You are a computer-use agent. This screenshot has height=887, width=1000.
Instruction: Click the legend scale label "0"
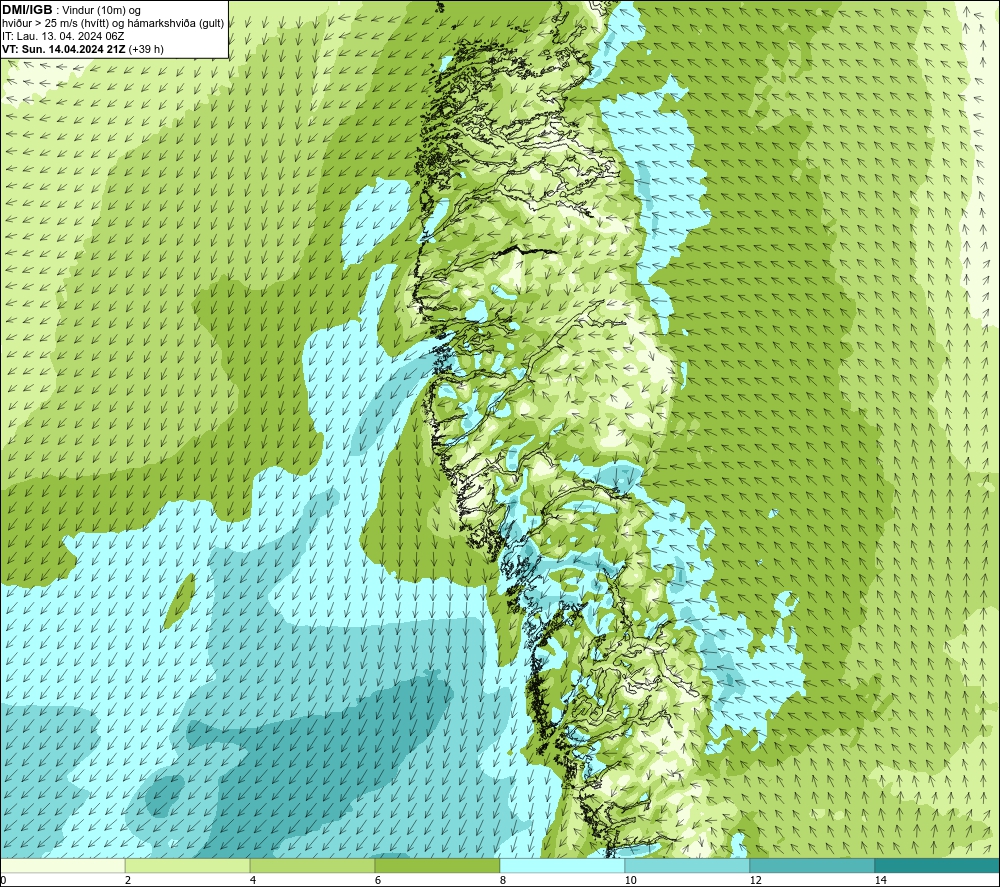(3, 880)
